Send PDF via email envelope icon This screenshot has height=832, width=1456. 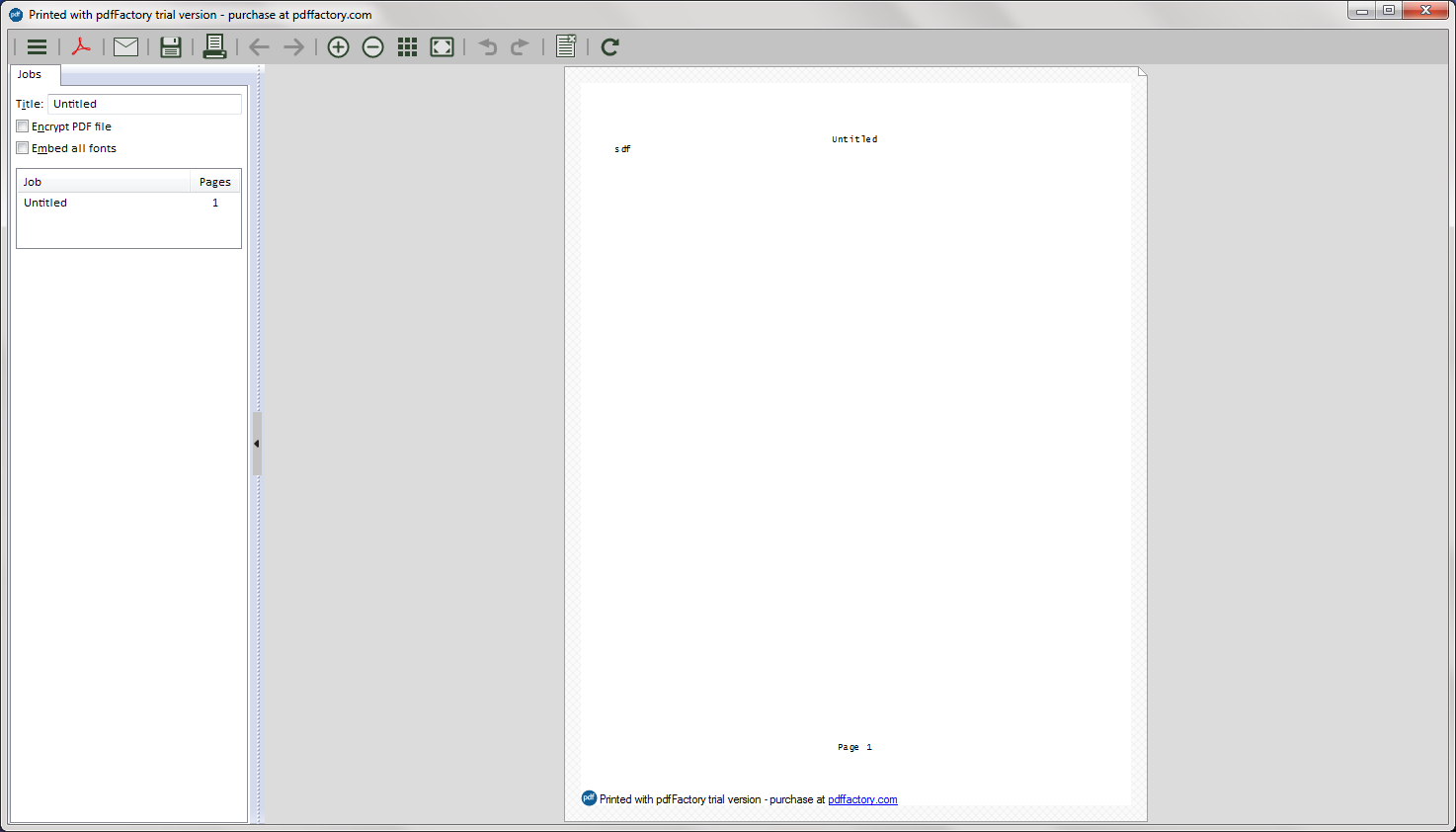tap(125, 46)
